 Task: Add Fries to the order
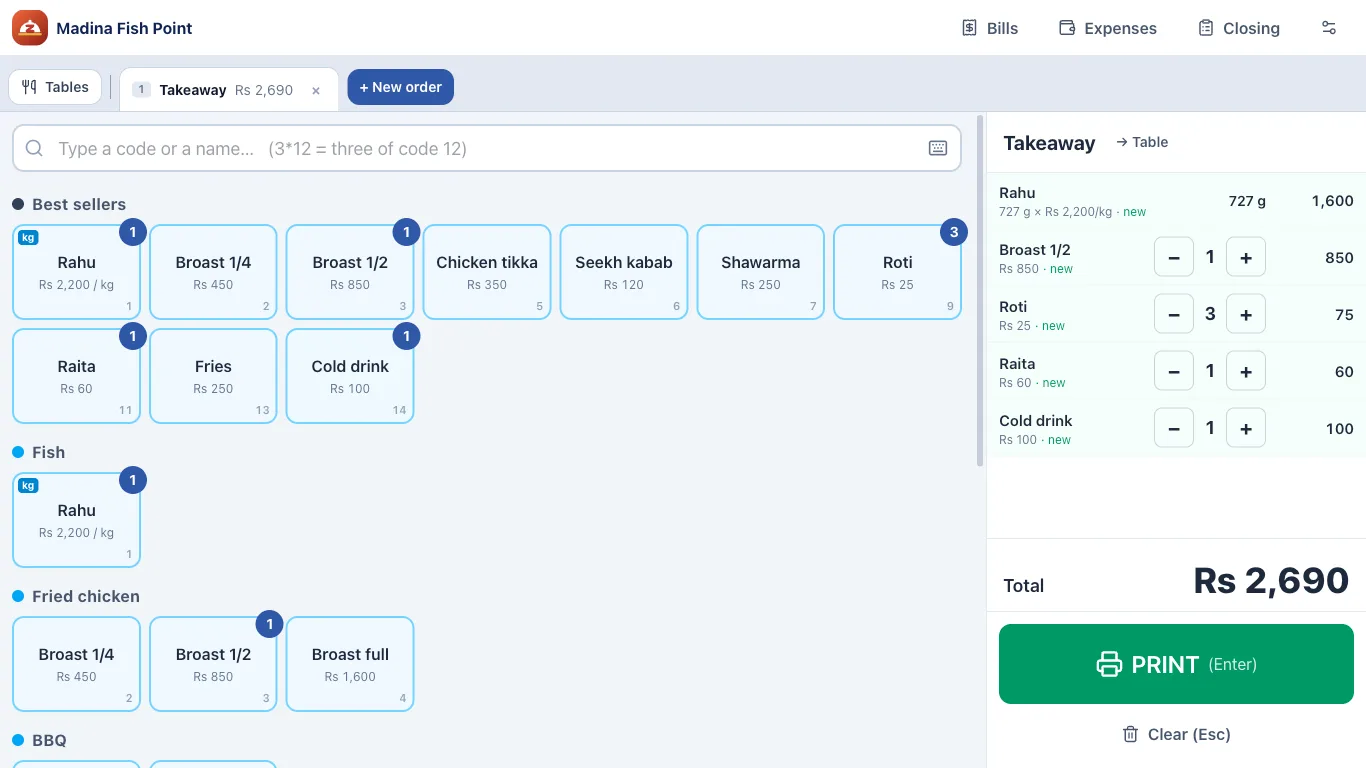pos(213,376)
